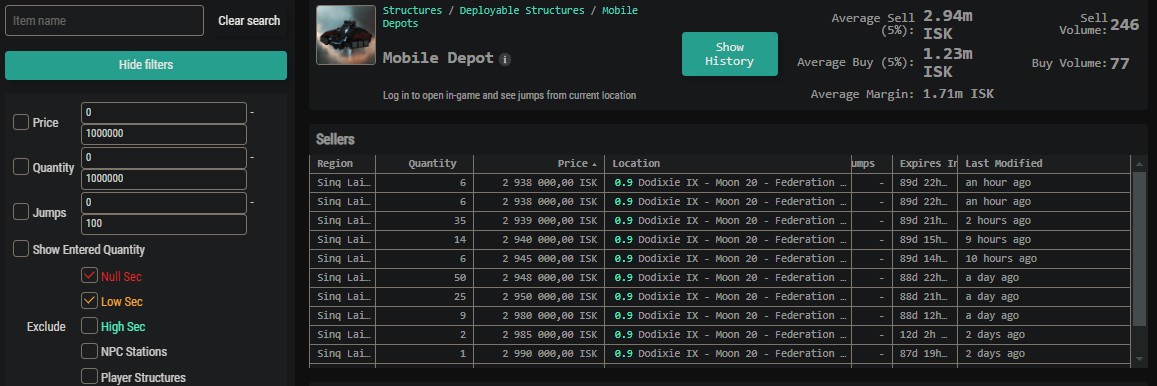The image size is (1157, 386).
Task: Enable the Quantity filter checkbox
Action: (21, 168)
